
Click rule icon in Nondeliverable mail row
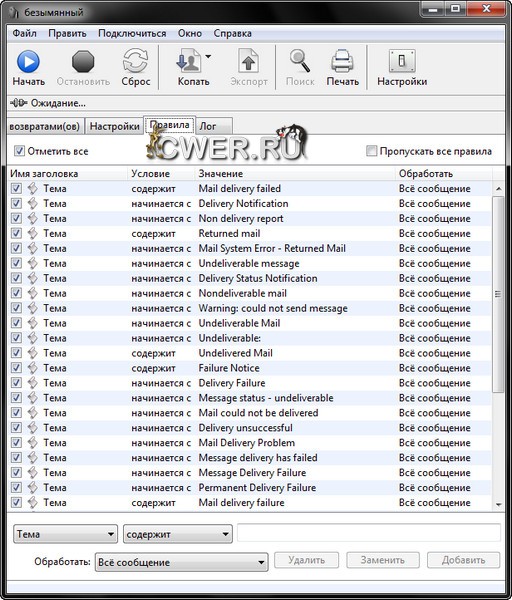pos(33,293)
